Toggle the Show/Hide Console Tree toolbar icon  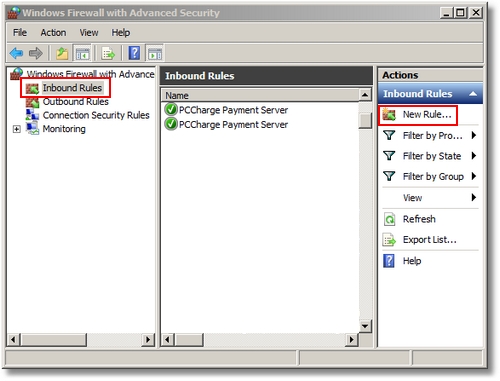click(82, 53)
